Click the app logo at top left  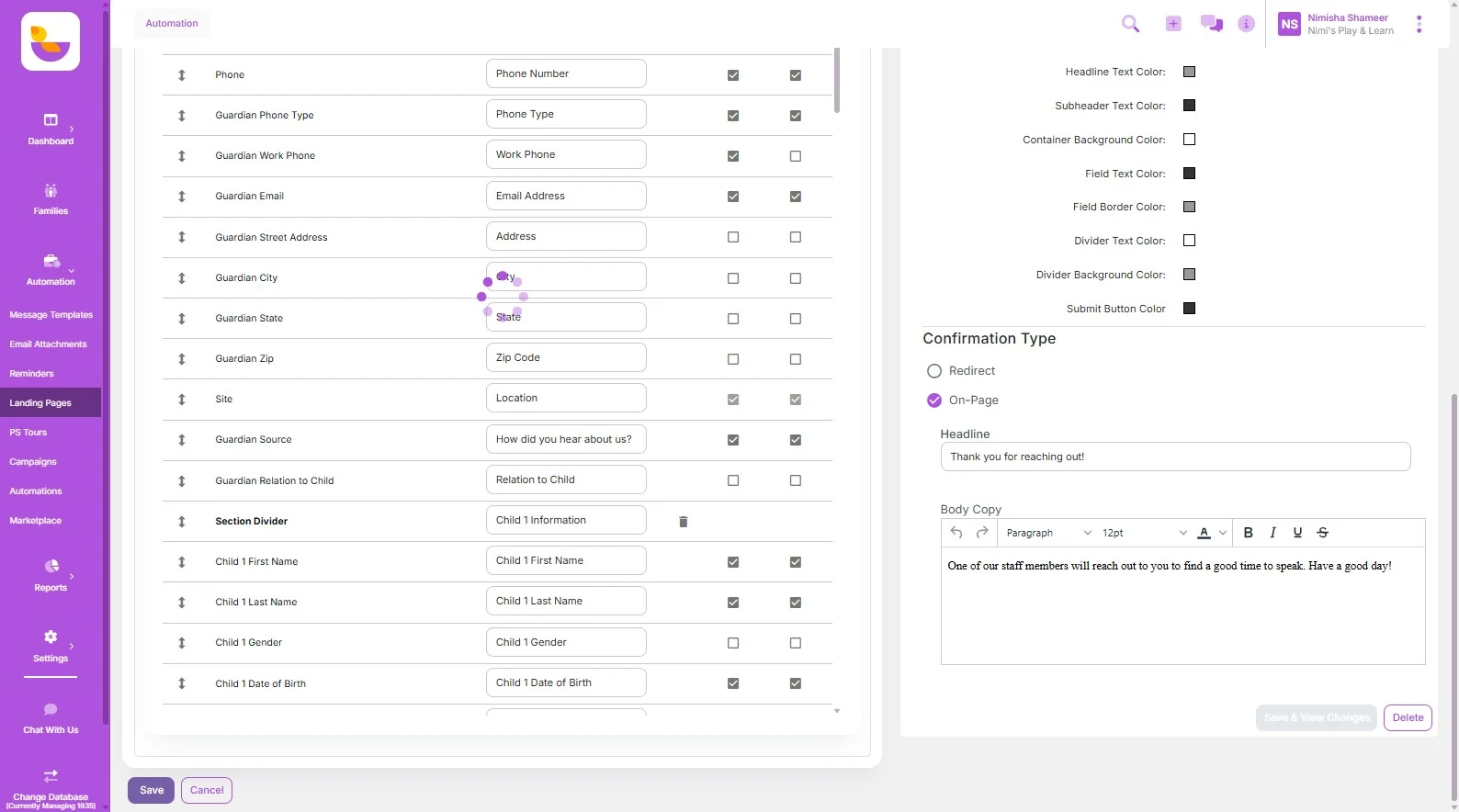(x=51, y=41)
